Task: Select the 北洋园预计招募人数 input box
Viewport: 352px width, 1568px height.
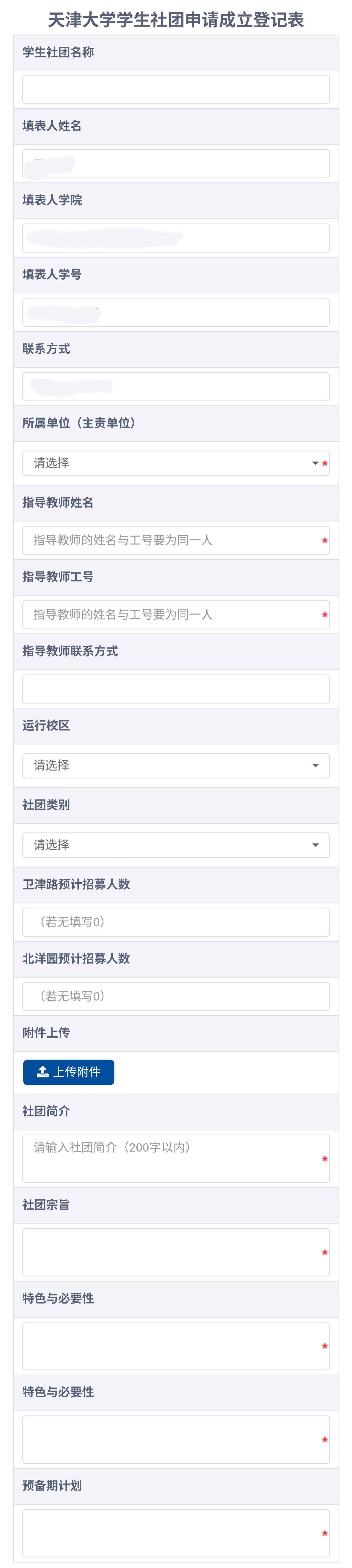Action: (x=176, y=997)
